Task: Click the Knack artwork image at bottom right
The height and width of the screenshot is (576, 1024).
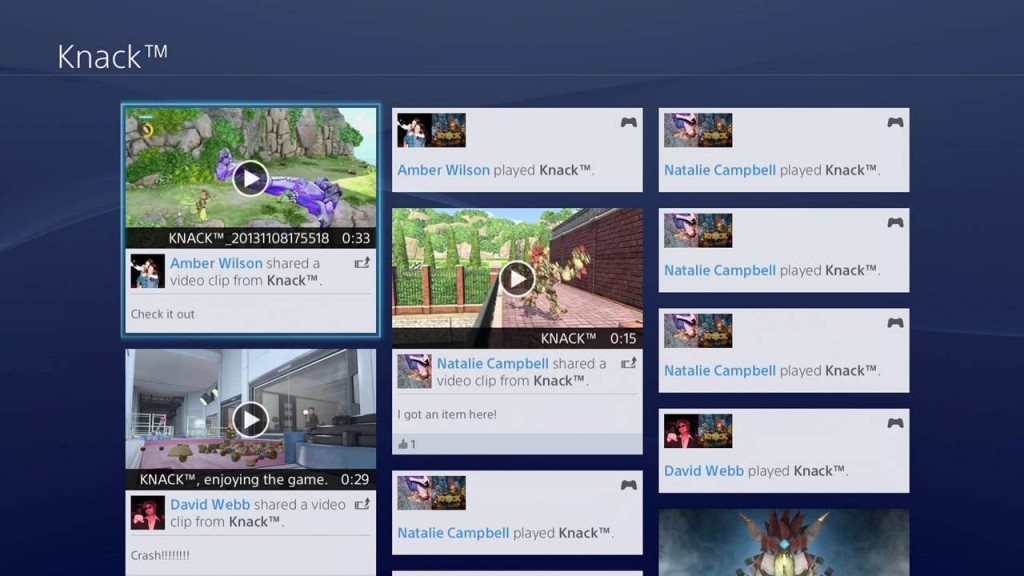Action: 783,545
